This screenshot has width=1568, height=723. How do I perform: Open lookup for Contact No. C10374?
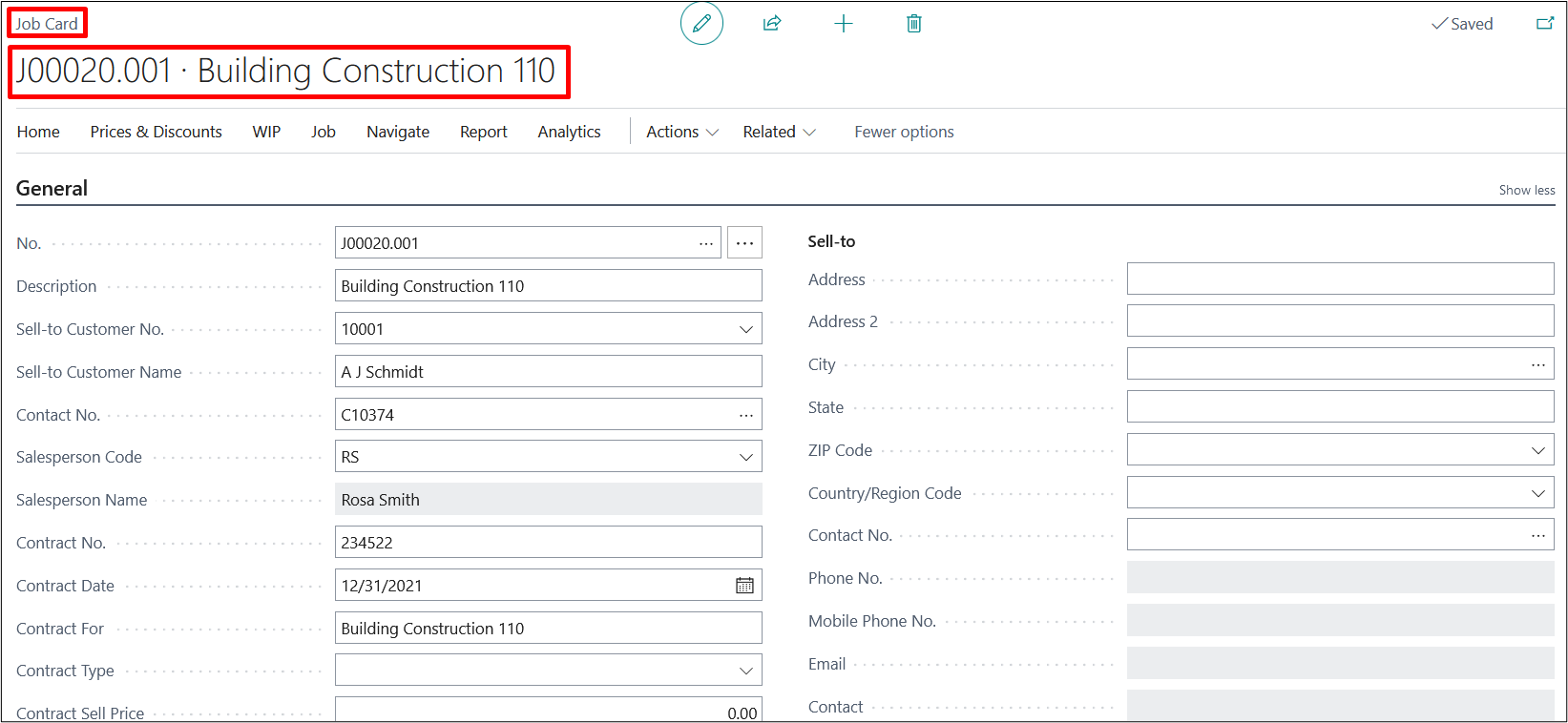745,415
